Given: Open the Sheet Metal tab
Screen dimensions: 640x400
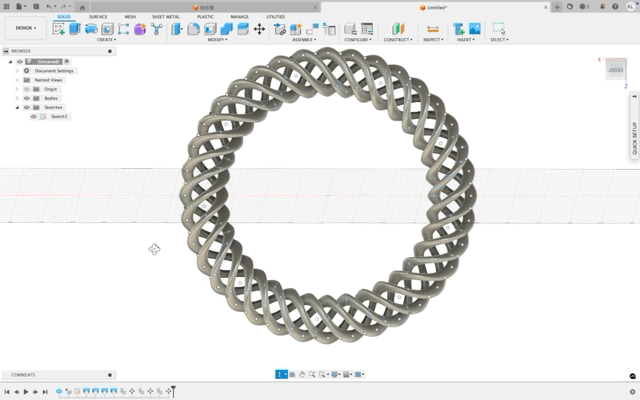Looking at the screenshot, I should (x=166, y=17).
